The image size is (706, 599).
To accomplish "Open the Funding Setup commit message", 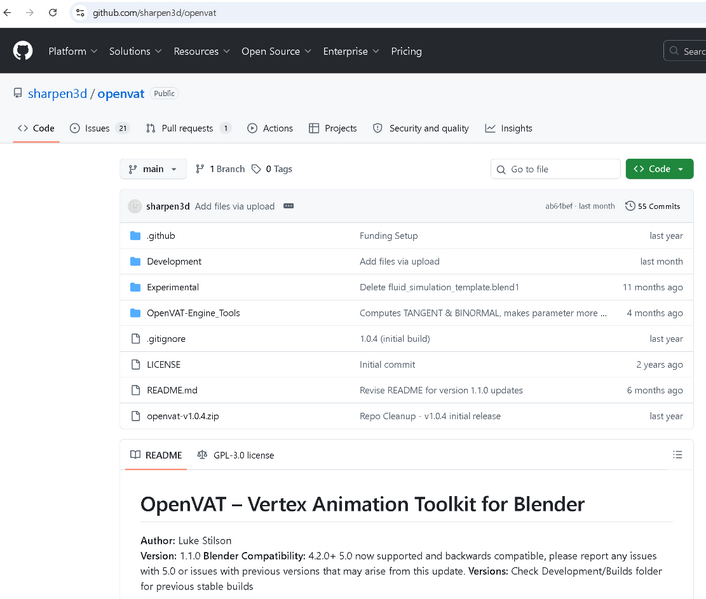I will [x=389, y=236].
